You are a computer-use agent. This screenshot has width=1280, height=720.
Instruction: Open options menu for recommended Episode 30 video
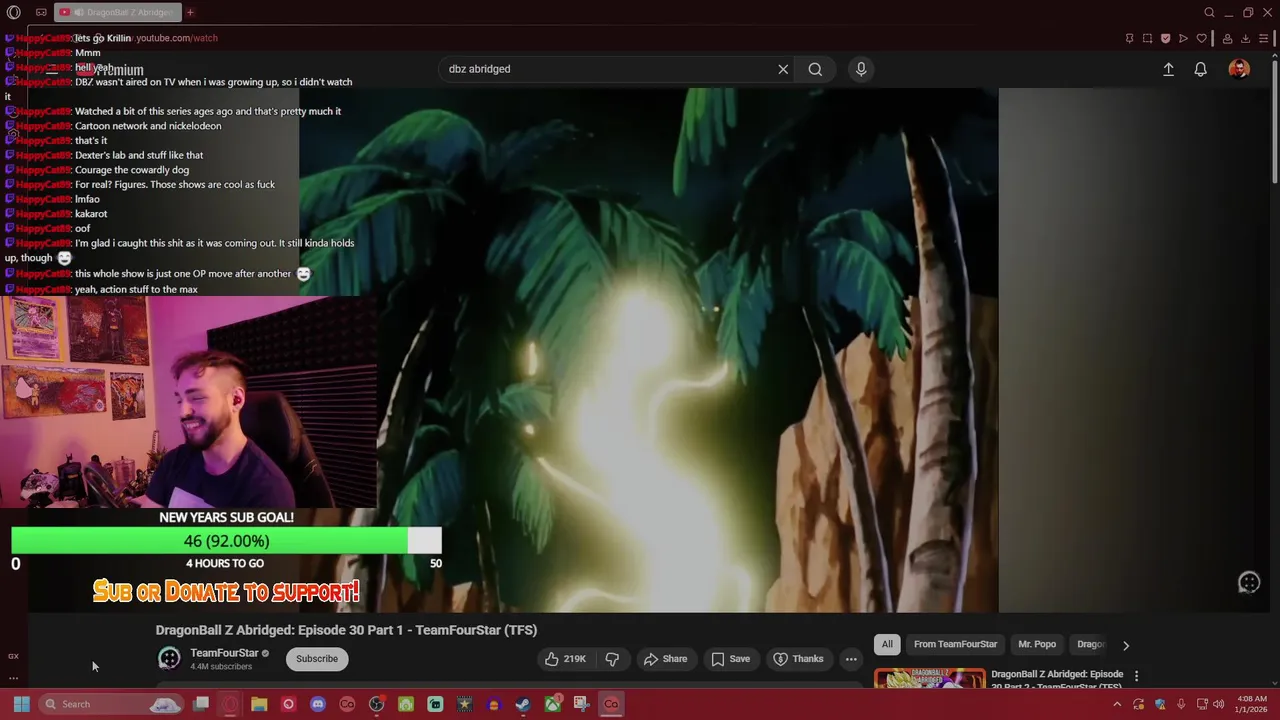coord(1136,676)
